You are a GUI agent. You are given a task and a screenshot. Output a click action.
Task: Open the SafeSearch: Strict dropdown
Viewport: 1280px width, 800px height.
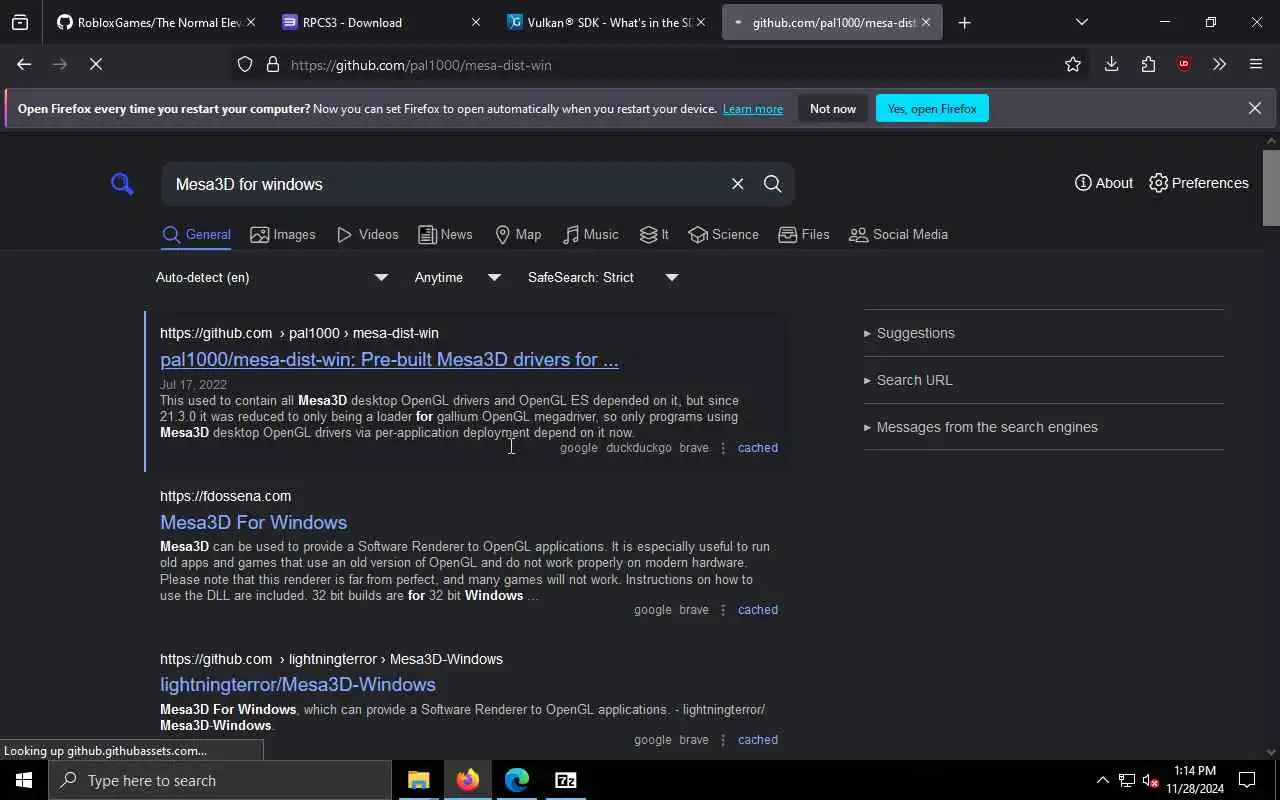coord(603,278)
